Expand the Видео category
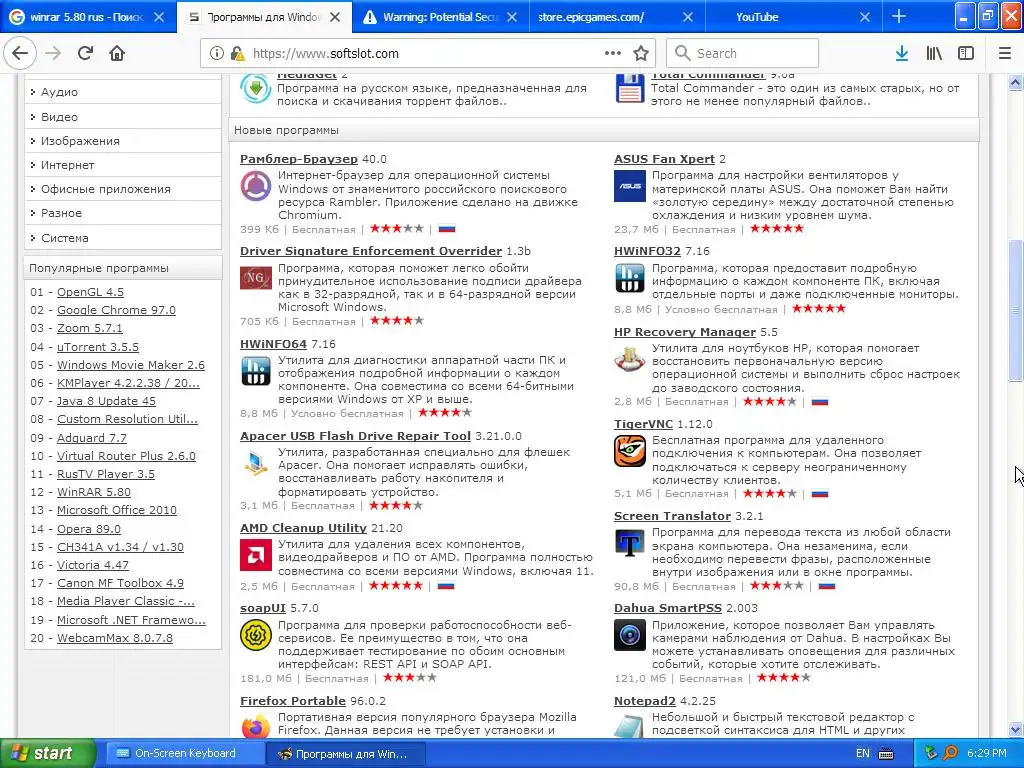This screenshot has width=1024, height=768. [x=123, y=117]
